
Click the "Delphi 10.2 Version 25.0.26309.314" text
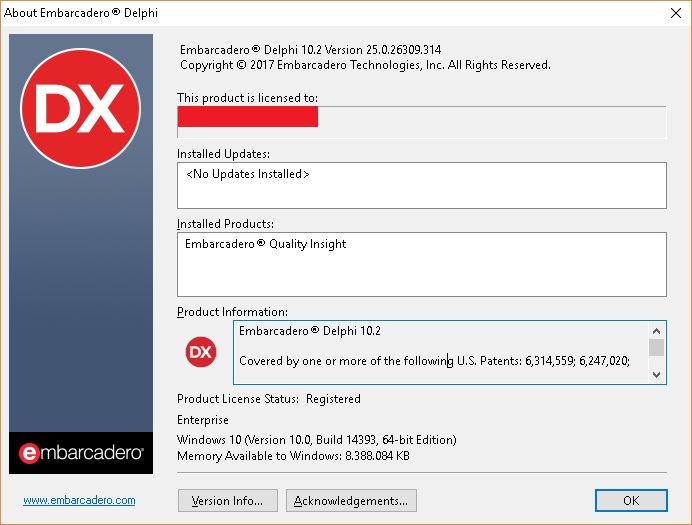(353, 49)
